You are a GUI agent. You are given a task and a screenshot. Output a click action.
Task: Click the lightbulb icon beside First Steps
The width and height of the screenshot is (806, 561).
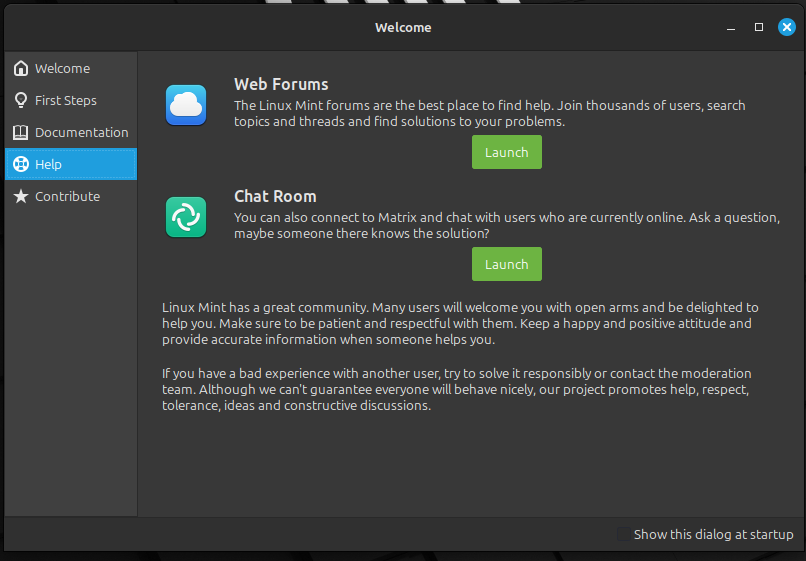pyautogui.click(x=21, y=100)
